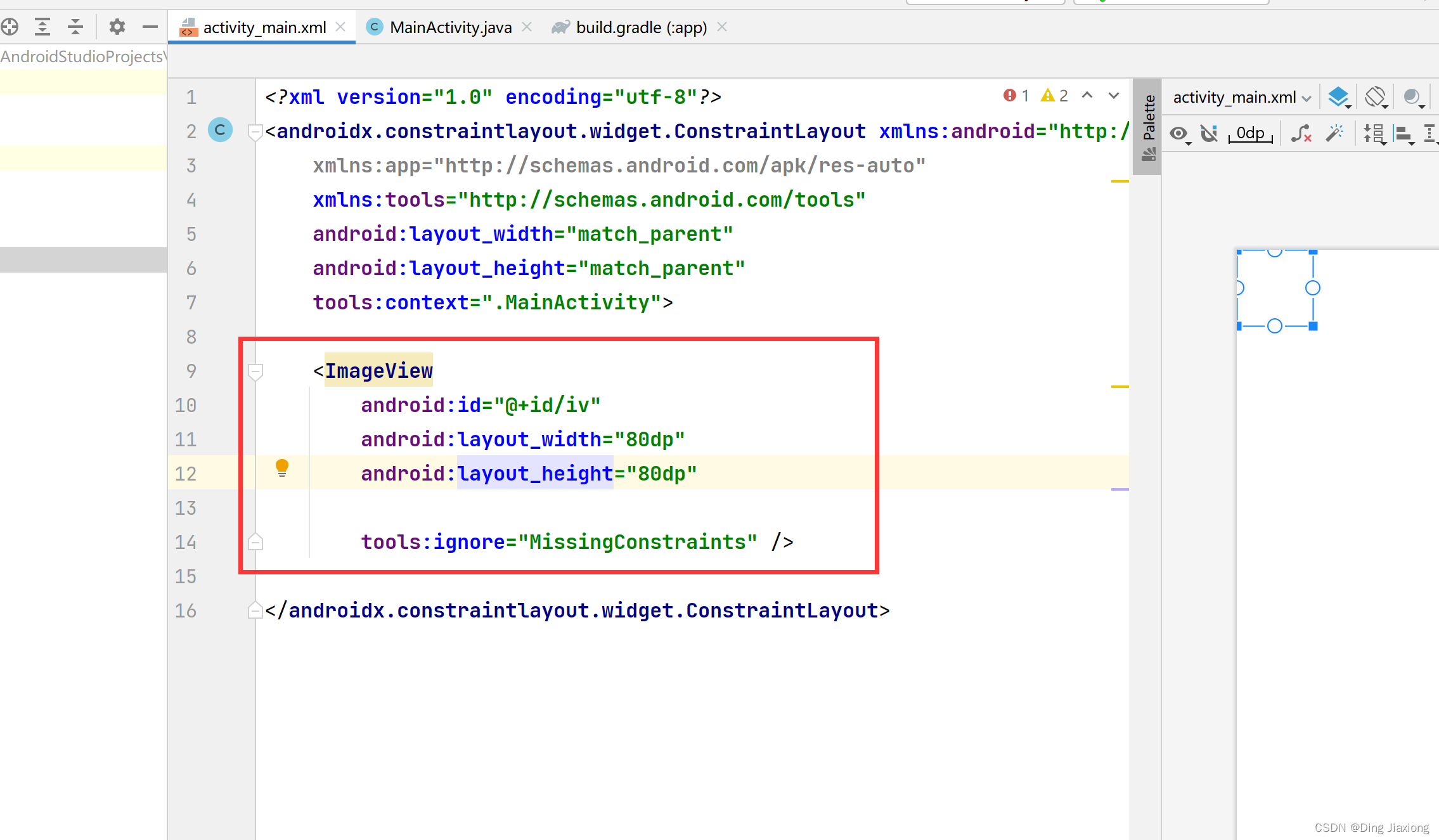Click the error count indicator
This screenshot has height=840, width=1439.
pyautogui.click(x=1016, y=96)
